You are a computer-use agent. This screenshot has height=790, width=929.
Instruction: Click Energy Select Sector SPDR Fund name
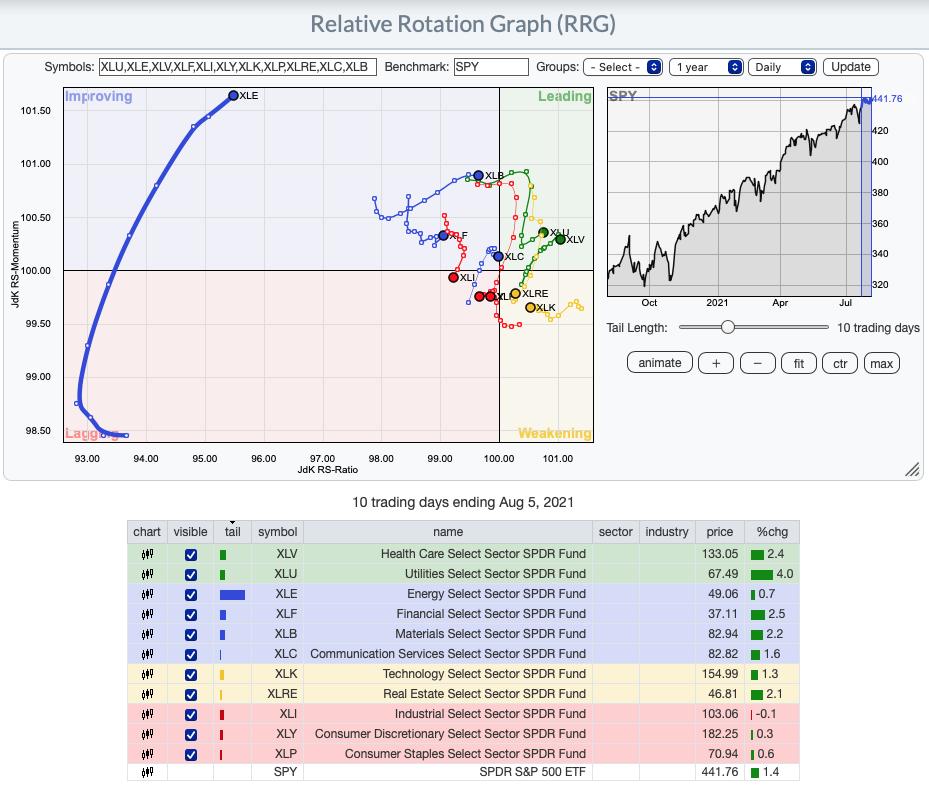[x=496, y=594]
